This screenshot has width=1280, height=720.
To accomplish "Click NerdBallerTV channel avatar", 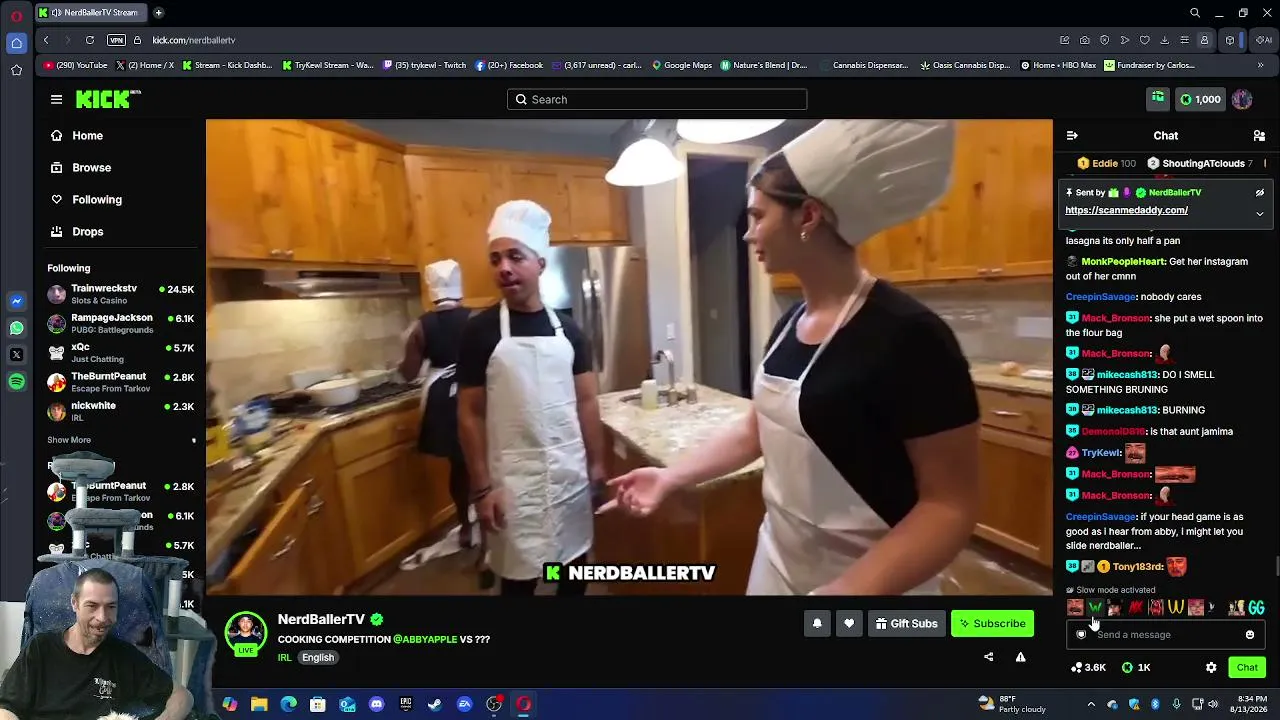I will tap(246, 633).
